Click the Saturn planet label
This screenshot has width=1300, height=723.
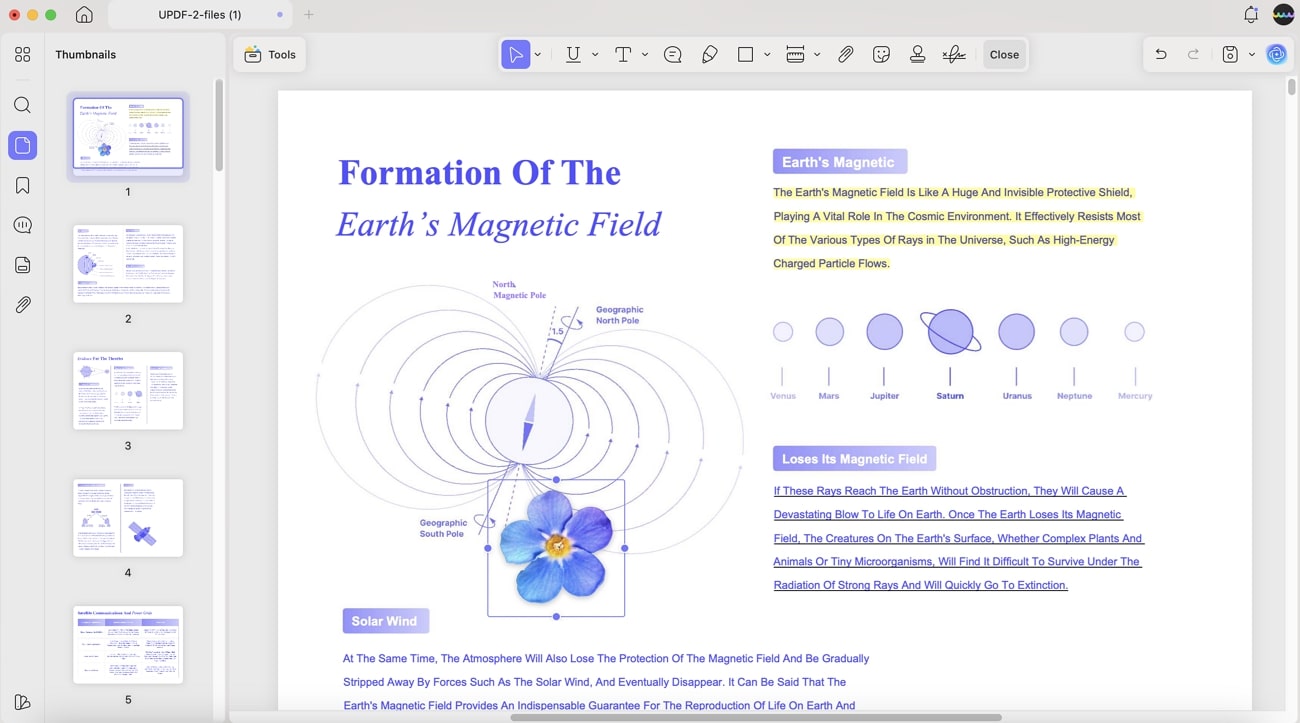point(950,396)
